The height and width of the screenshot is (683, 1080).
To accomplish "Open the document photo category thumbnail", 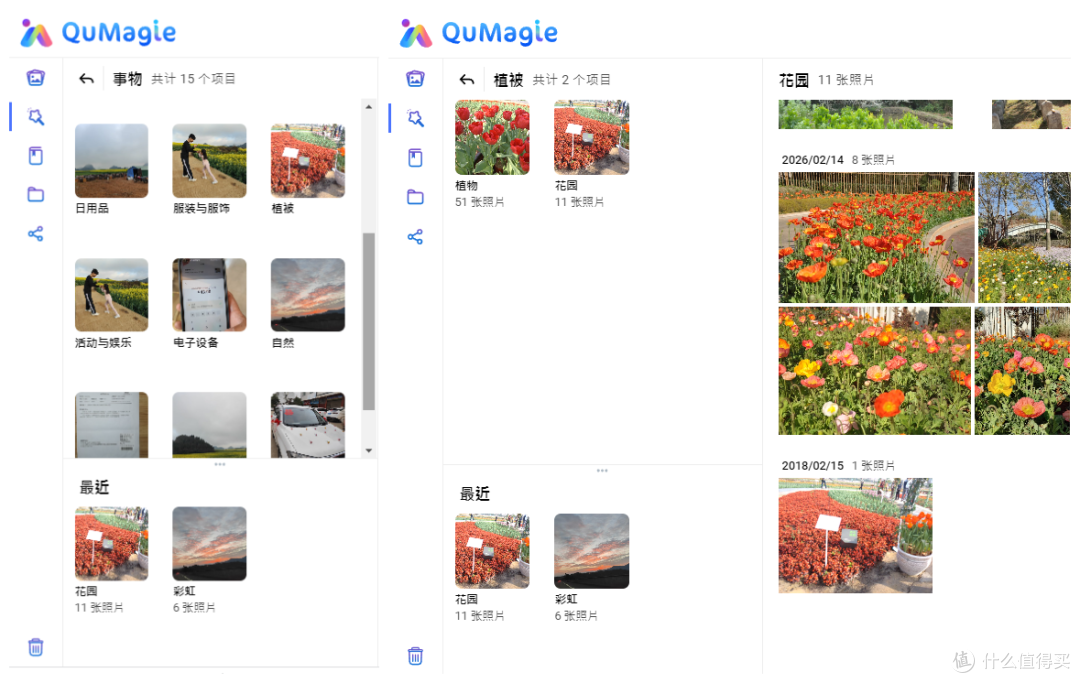I will [x=111, y=425].
